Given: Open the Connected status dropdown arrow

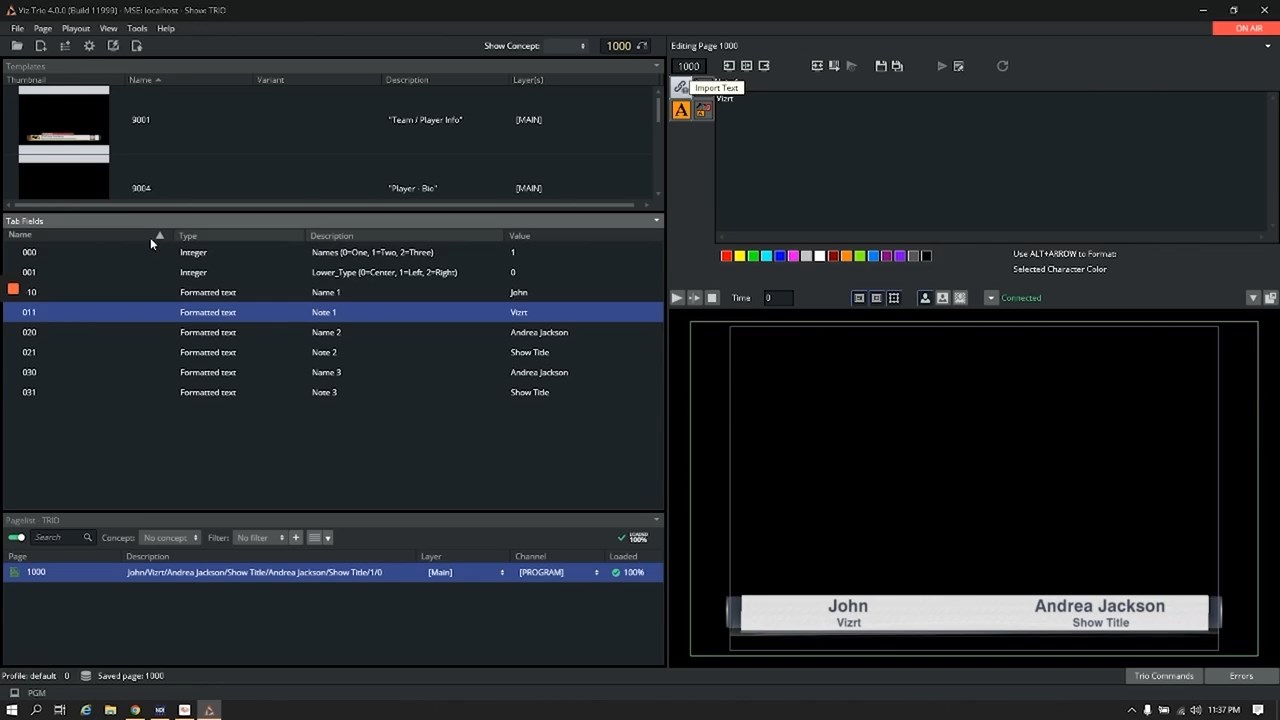Looking at the screenshot, I should coord(991,298).
